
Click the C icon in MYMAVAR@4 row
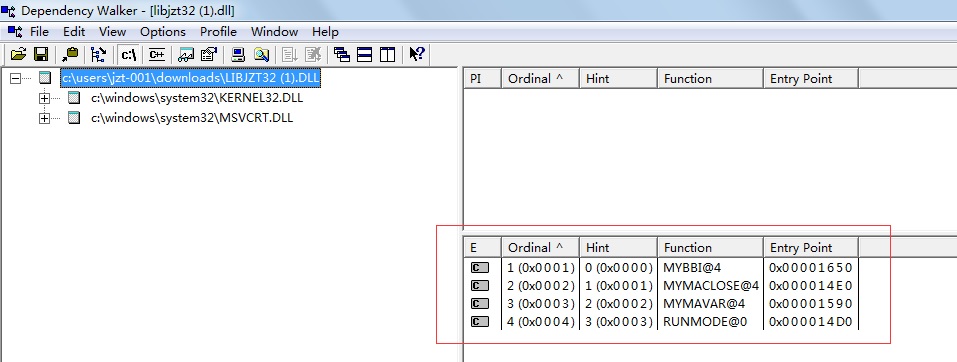[480, 304]
